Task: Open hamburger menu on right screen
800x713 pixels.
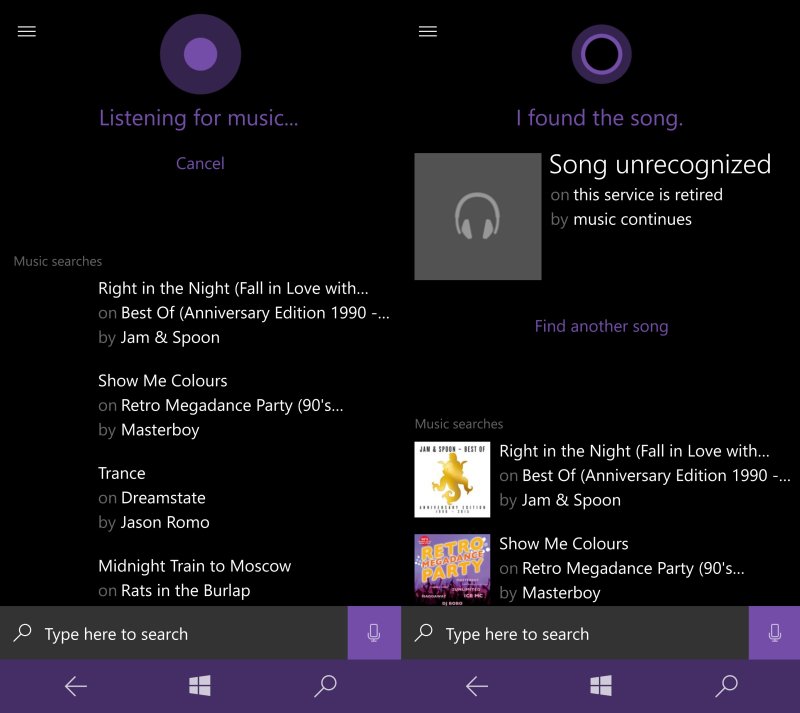Action: [x=428, y=32]
